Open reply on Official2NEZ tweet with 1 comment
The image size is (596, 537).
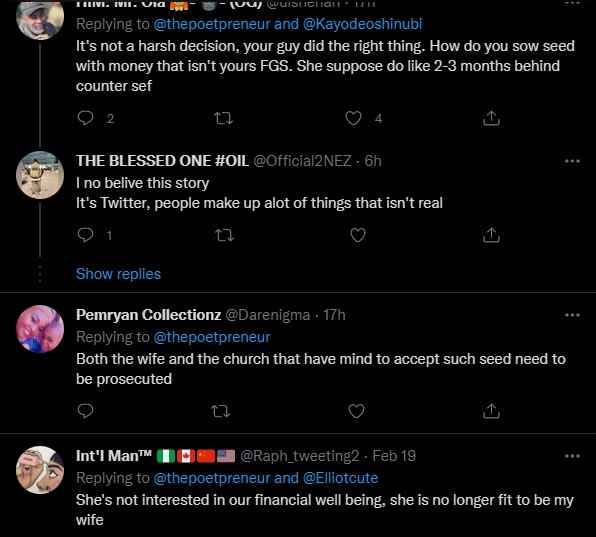tap(85, 235)
